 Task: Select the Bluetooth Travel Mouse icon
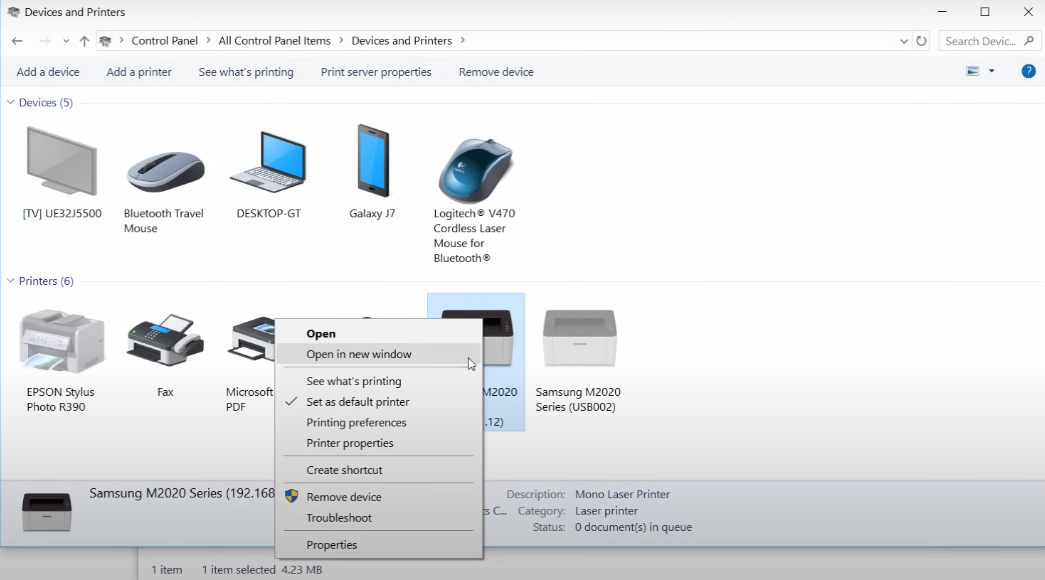coord(165,171)
